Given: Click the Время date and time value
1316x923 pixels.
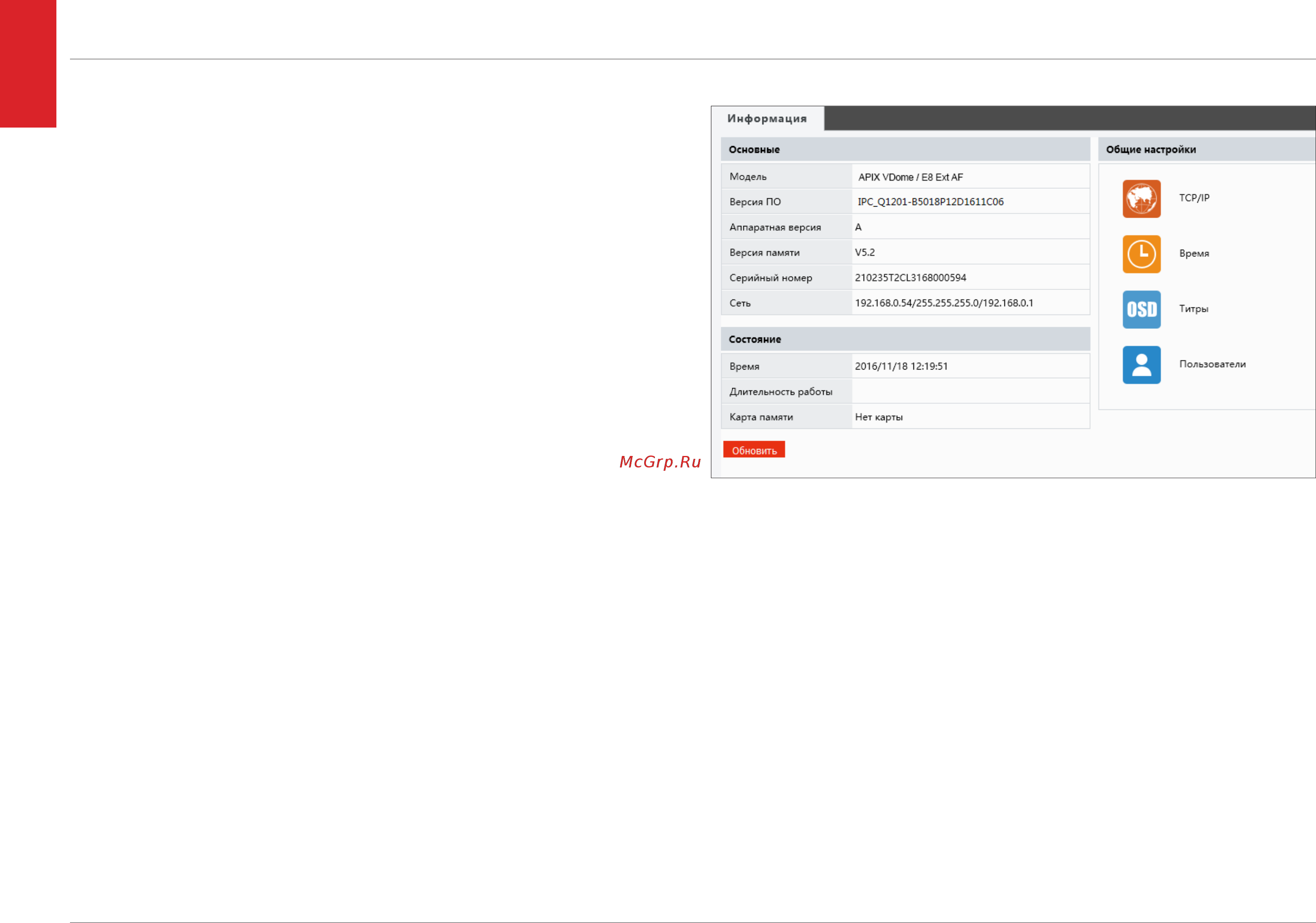Looking at the screenshot, I should [x=901, y=367].
